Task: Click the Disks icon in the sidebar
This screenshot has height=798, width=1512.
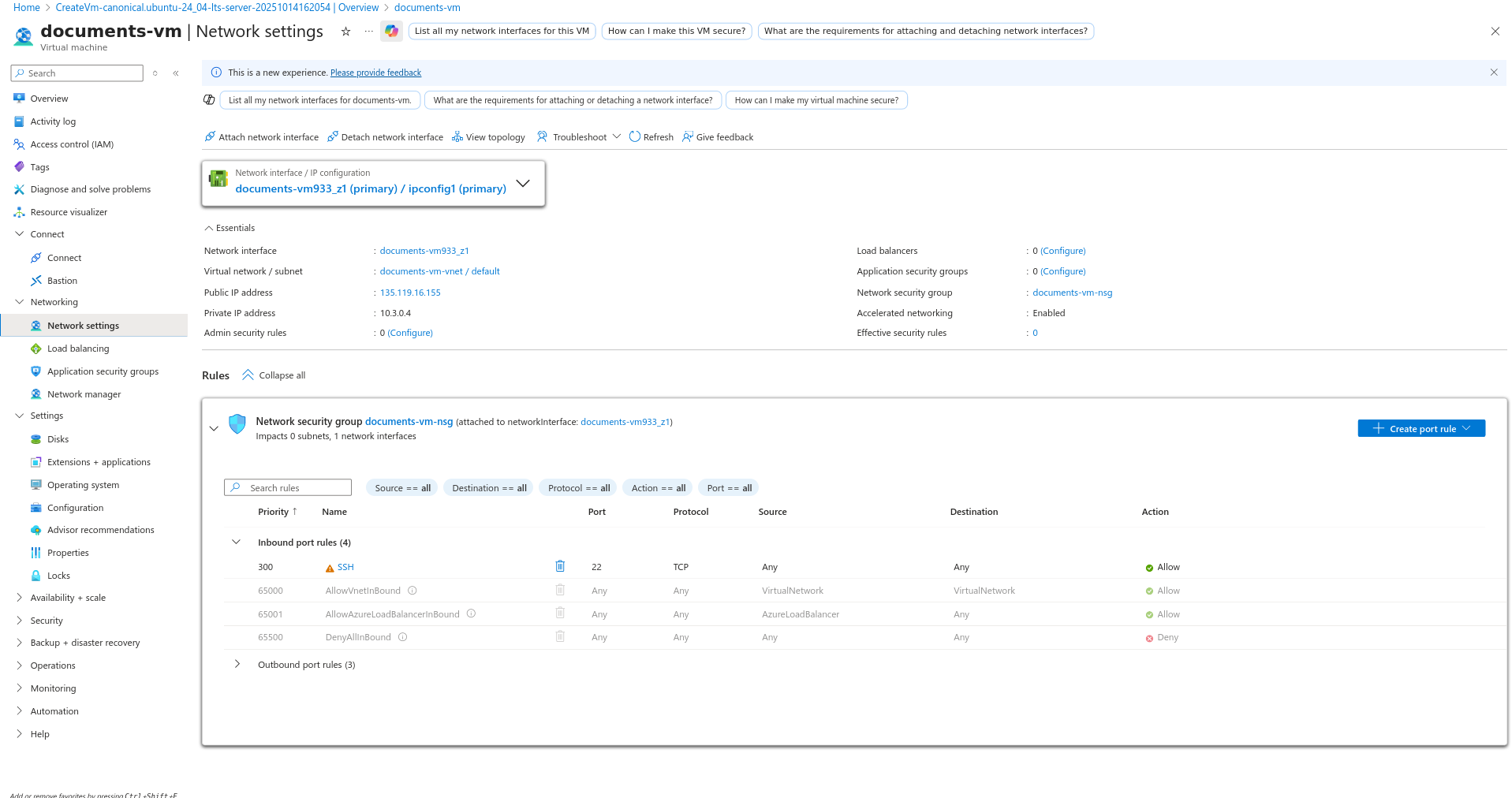Action: 36,439
